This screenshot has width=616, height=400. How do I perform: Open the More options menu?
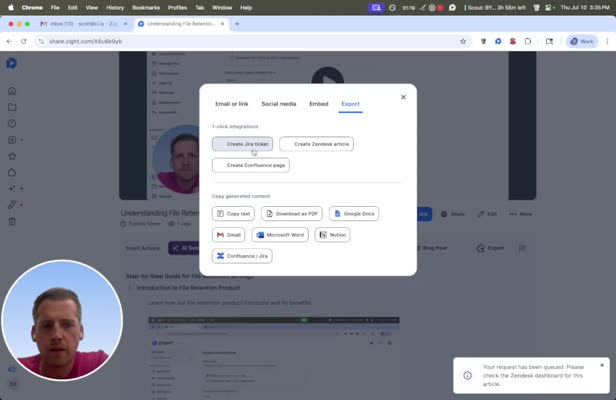pos(521,214)
